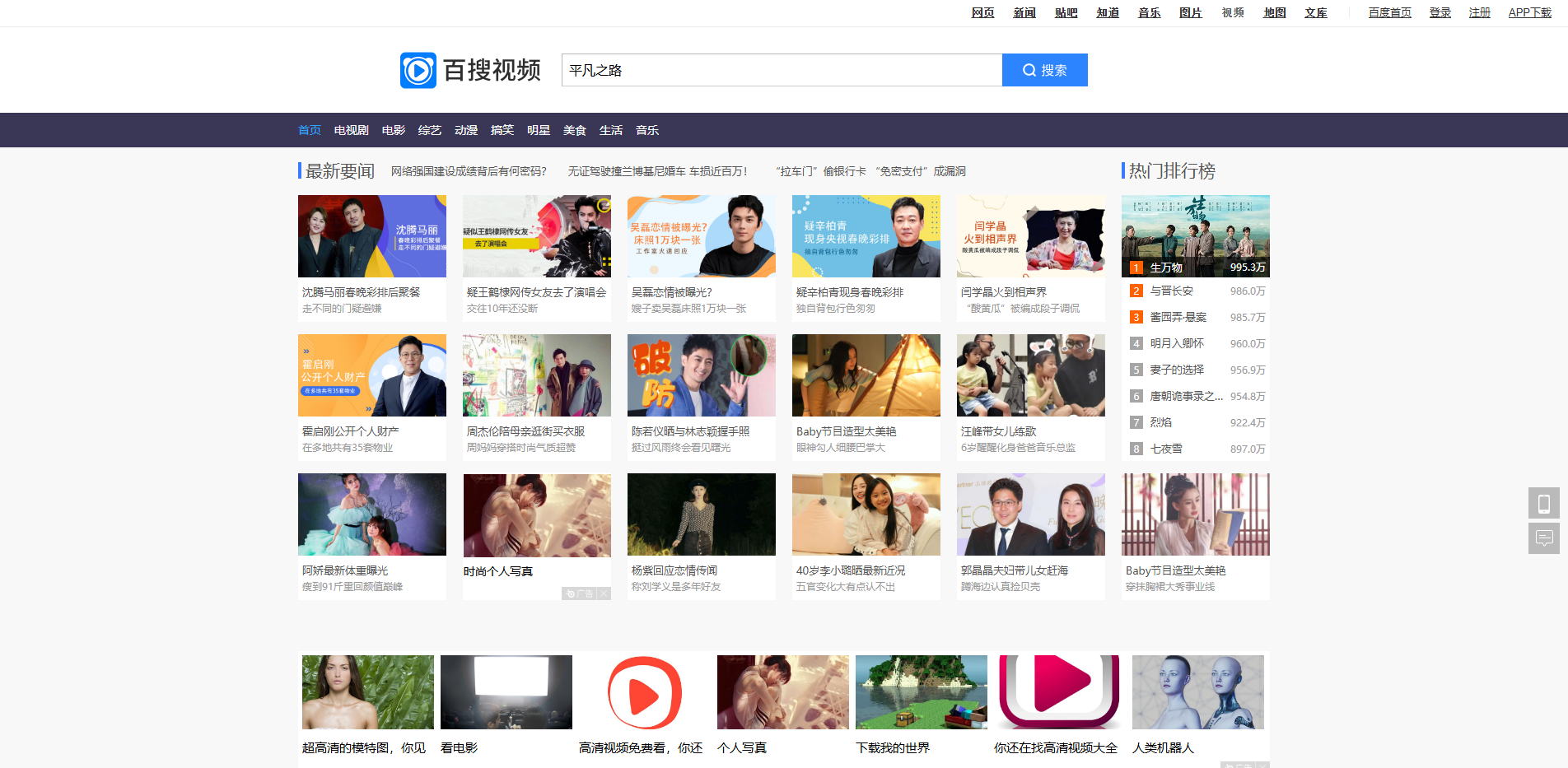Click the 搜索 search button
The height and width of the screenshot is (768, 1568).
[1044, 69]
